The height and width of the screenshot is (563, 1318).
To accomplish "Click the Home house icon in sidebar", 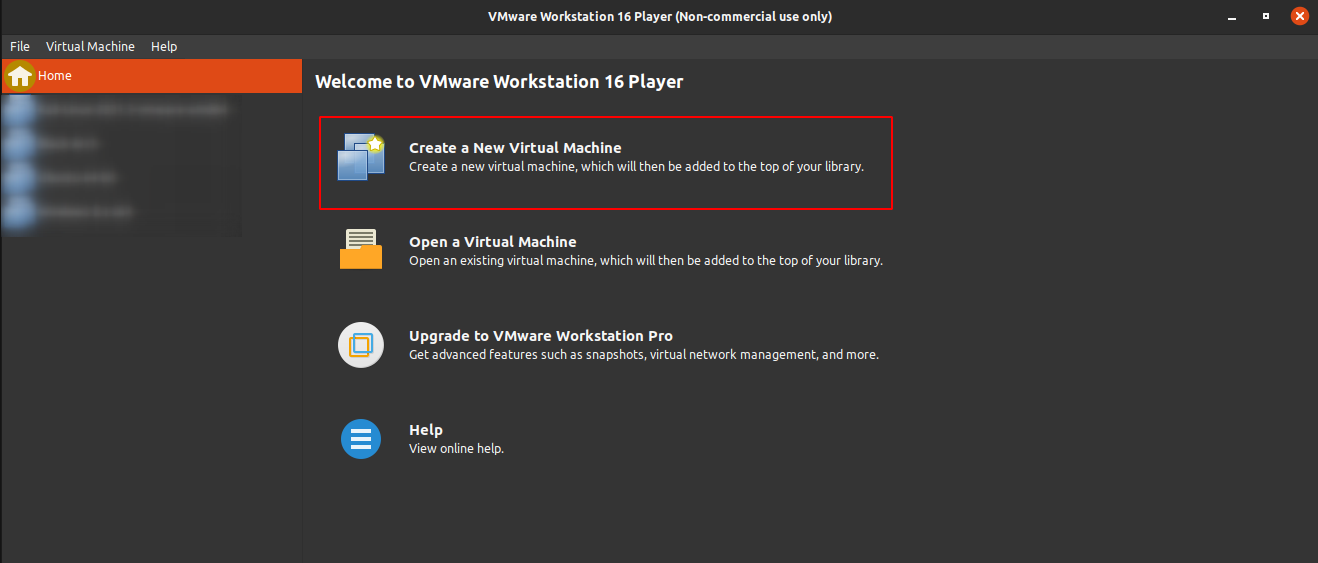I will click(20, 76).
